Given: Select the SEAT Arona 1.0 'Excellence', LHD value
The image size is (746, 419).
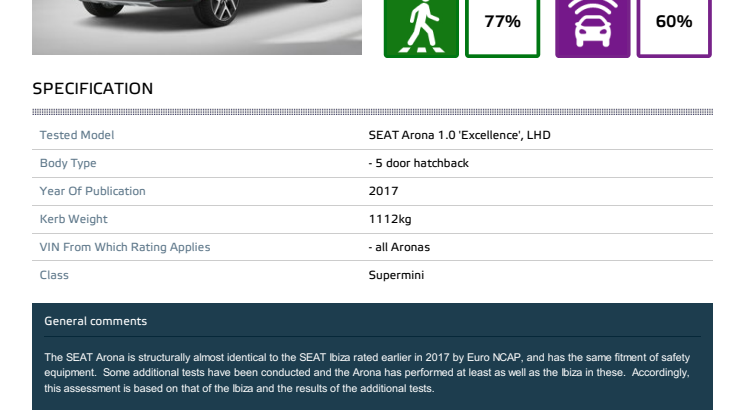Looking at the screenshot, I should tap(459, 135).
